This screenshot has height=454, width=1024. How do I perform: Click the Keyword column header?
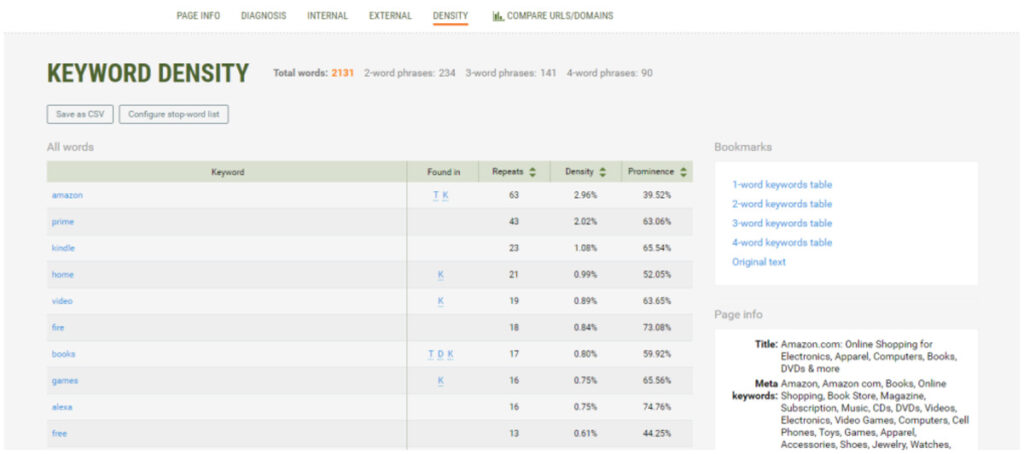click(x=227, y=172)
